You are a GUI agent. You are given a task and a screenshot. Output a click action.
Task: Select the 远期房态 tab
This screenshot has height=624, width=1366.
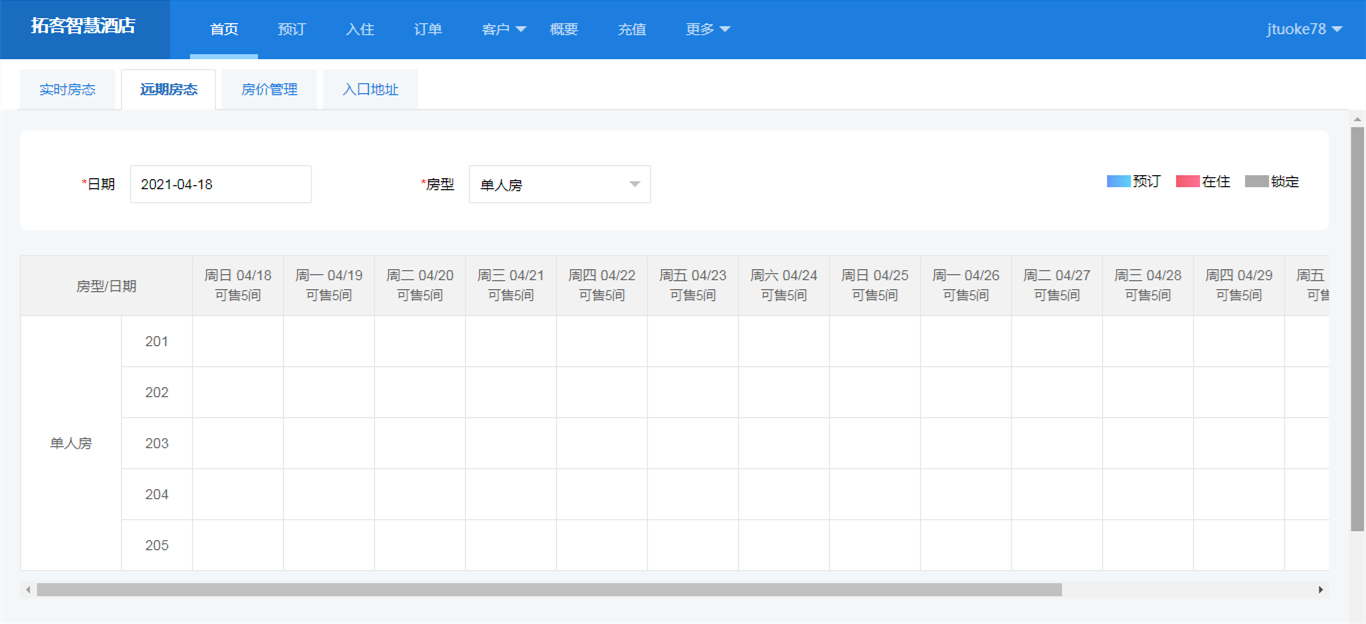point(169,89)
